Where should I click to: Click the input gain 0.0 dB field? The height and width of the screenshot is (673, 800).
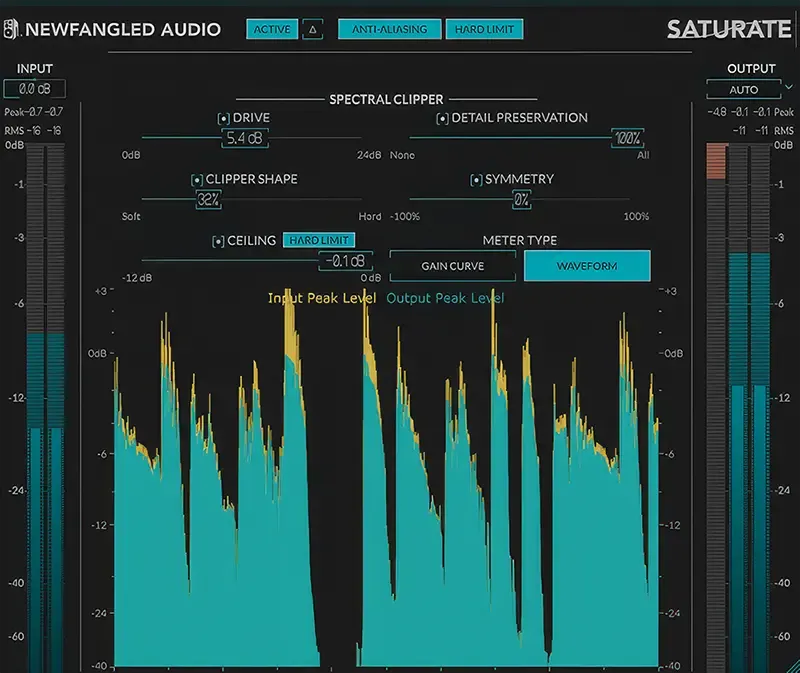click(x=35, y=89)
